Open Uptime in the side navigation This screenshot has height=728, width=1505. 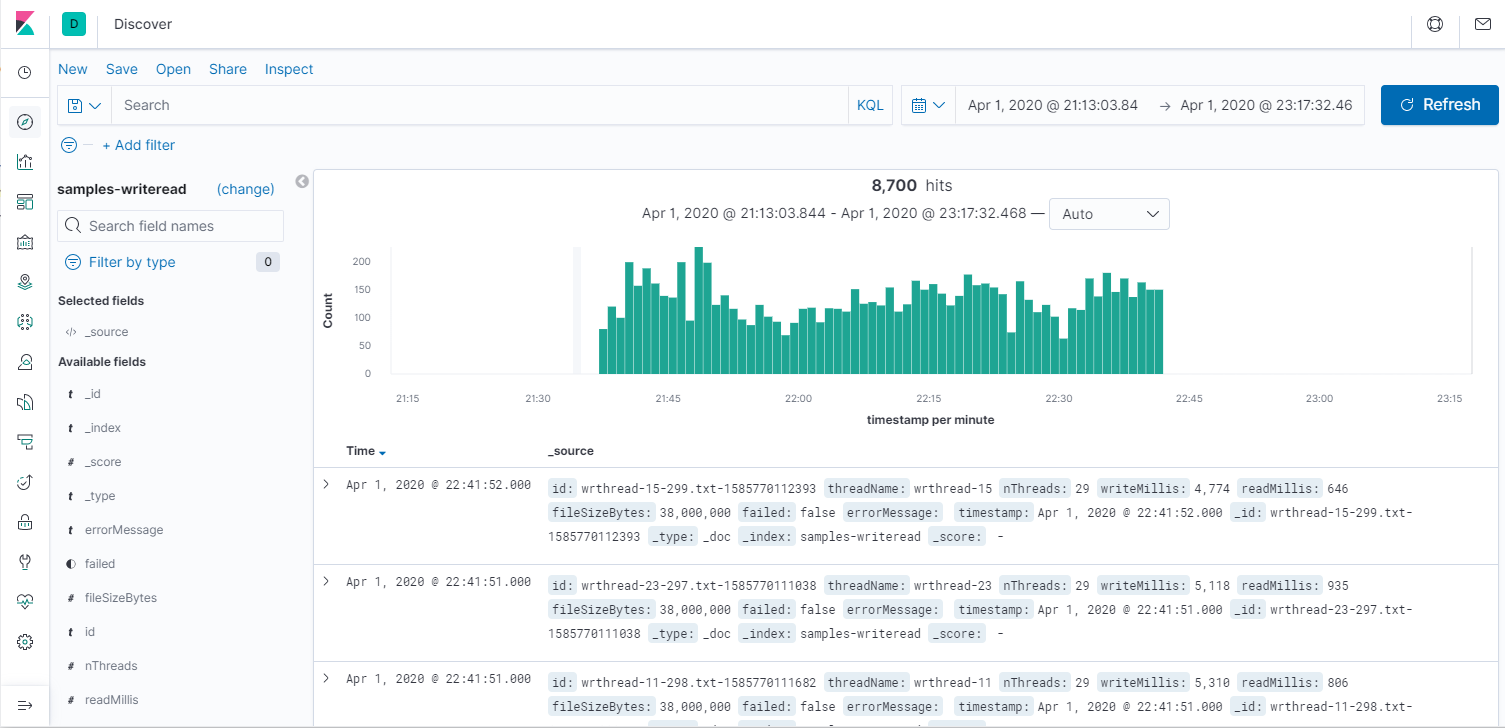coord(25,482)
